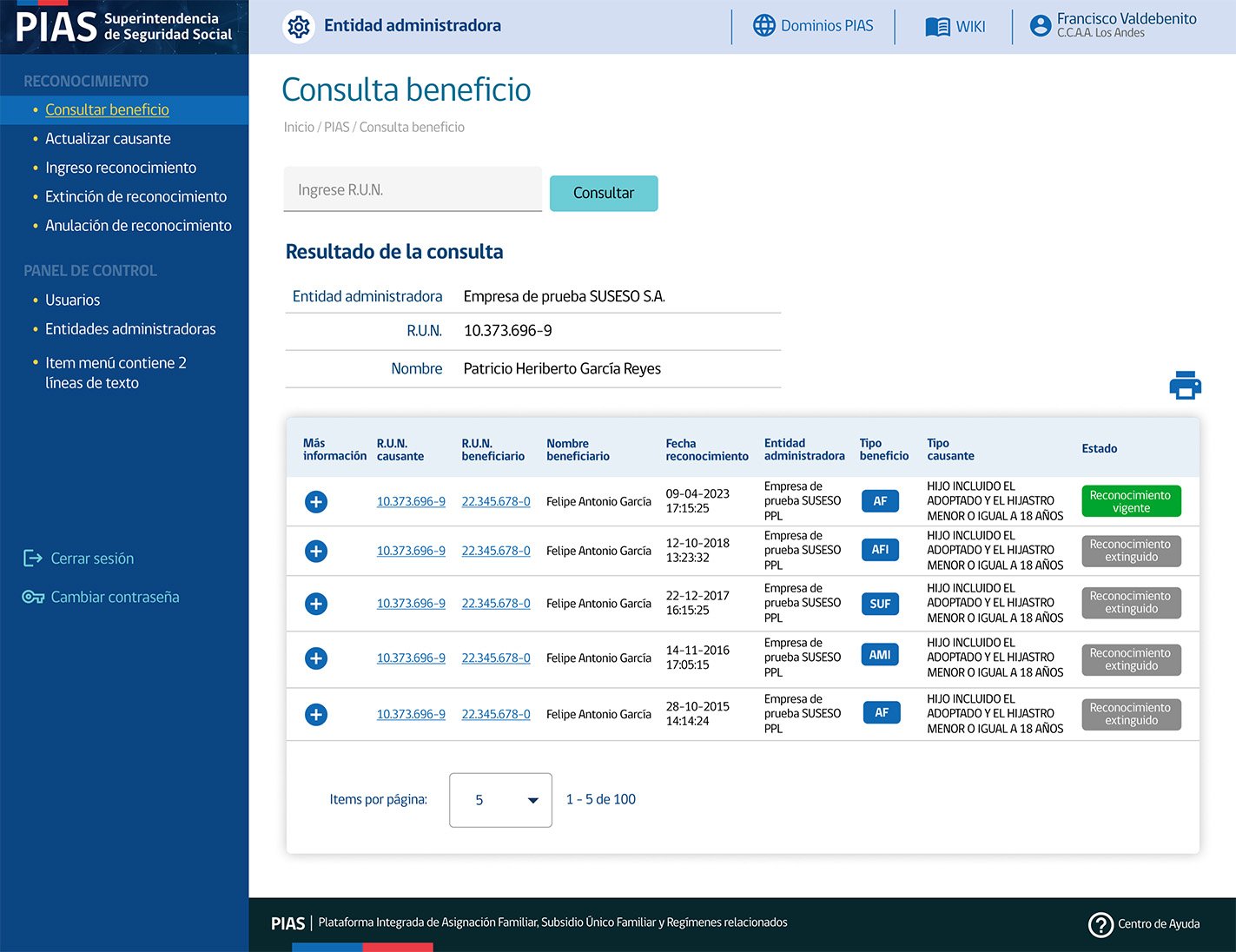1236x952 pixels.
Task: Click R.U.N. beneficiario link in first row
Action: tap(495, 502)
